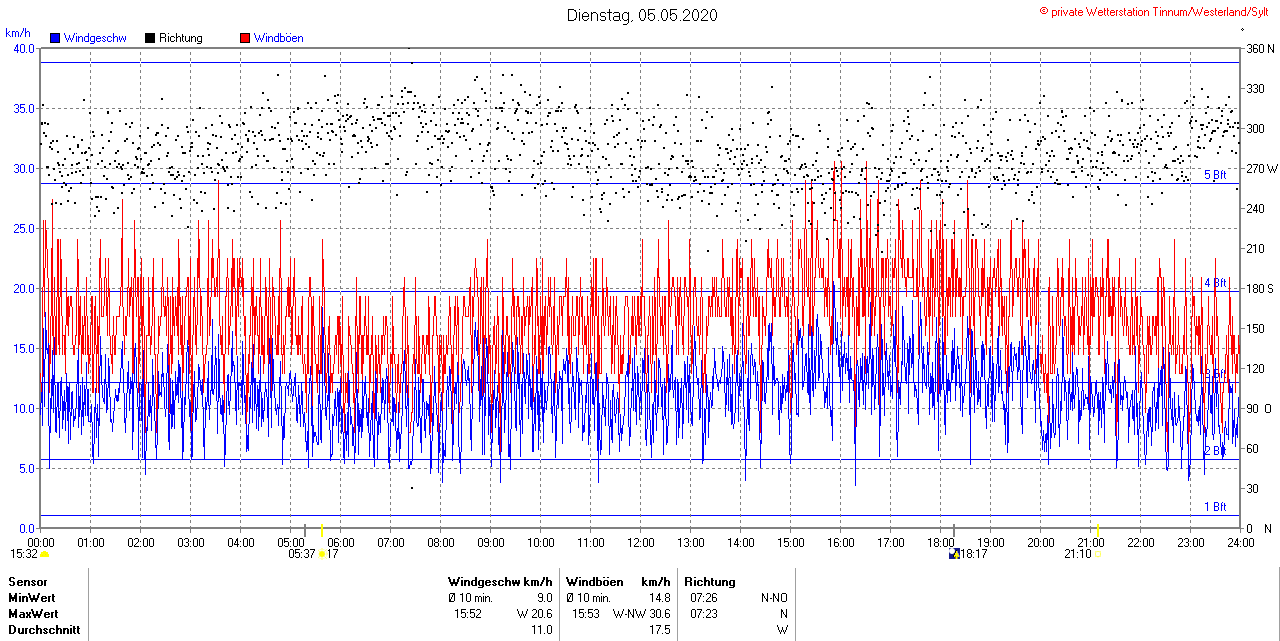Click the minimum gust value 14.8
Viewport: 1280px width, 641px height.
point(659,597)
